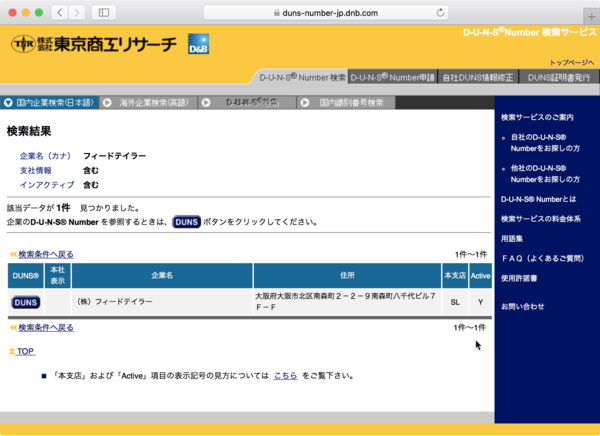Open 検索サービスの料金体系 link

(541, 219)
